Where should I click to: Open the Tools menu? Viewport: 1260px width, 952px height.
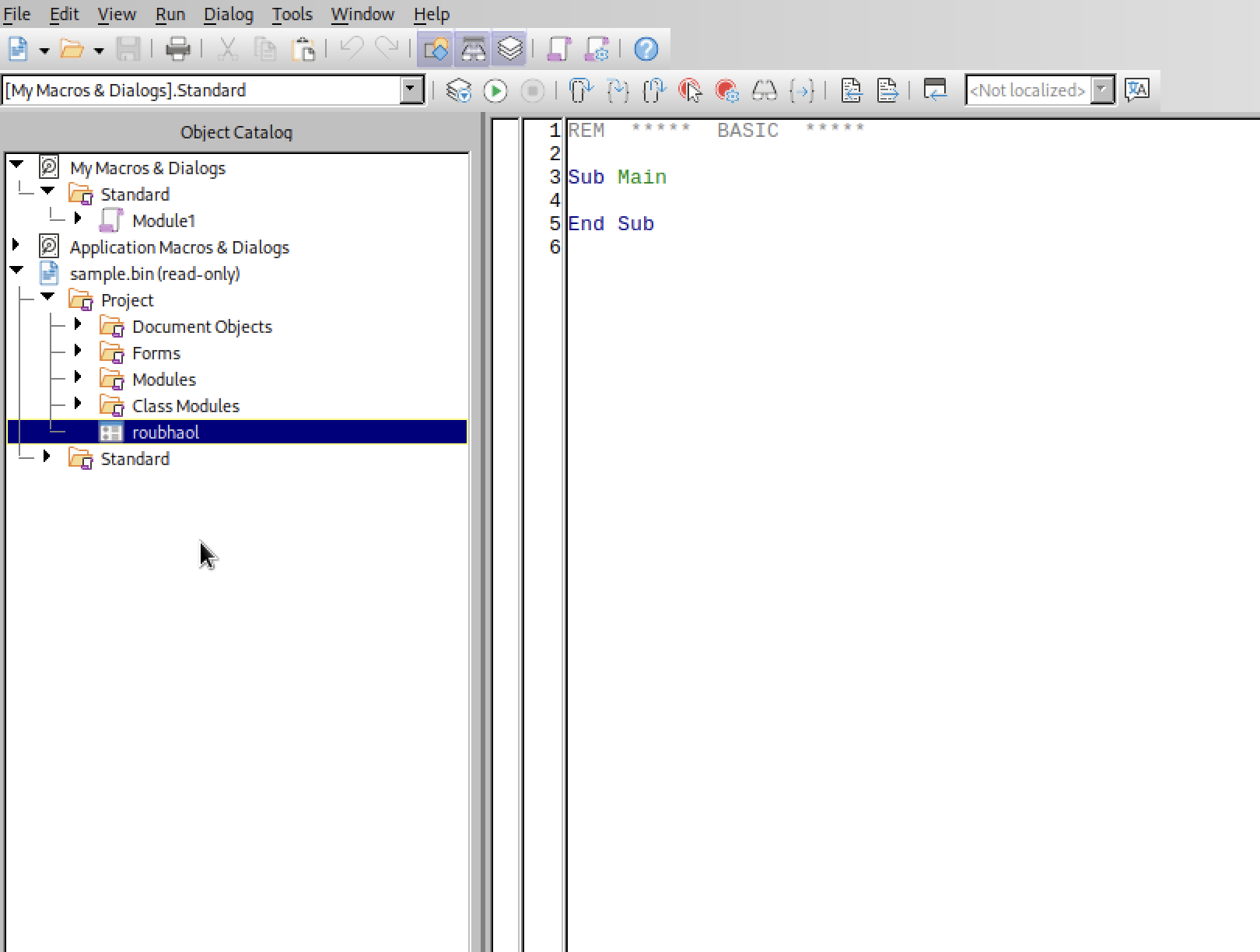(x=292, y=14)
